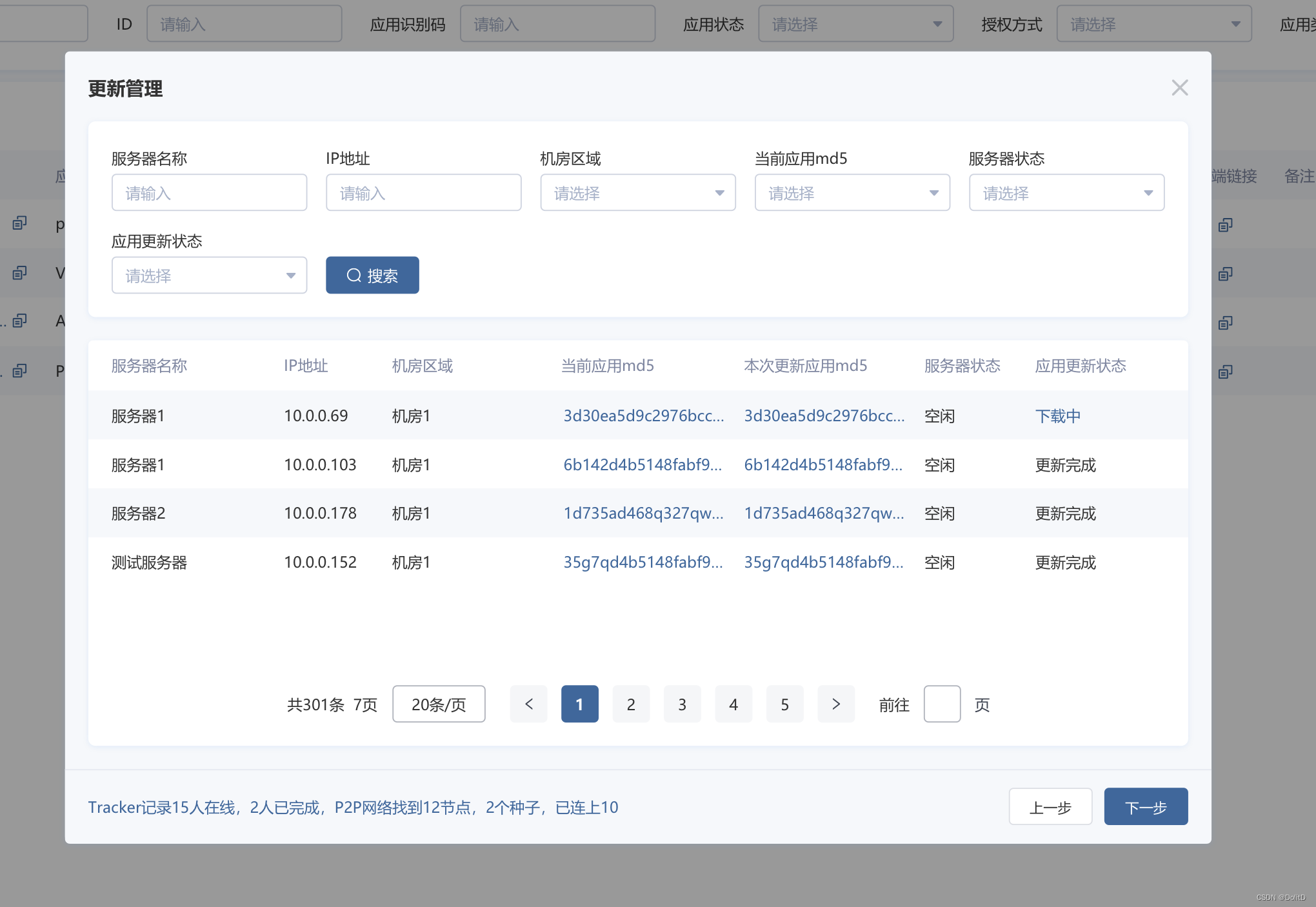1316x907 pixels.
Task: Click the IP地址 filter input field
Action: (x=423, y=193)
